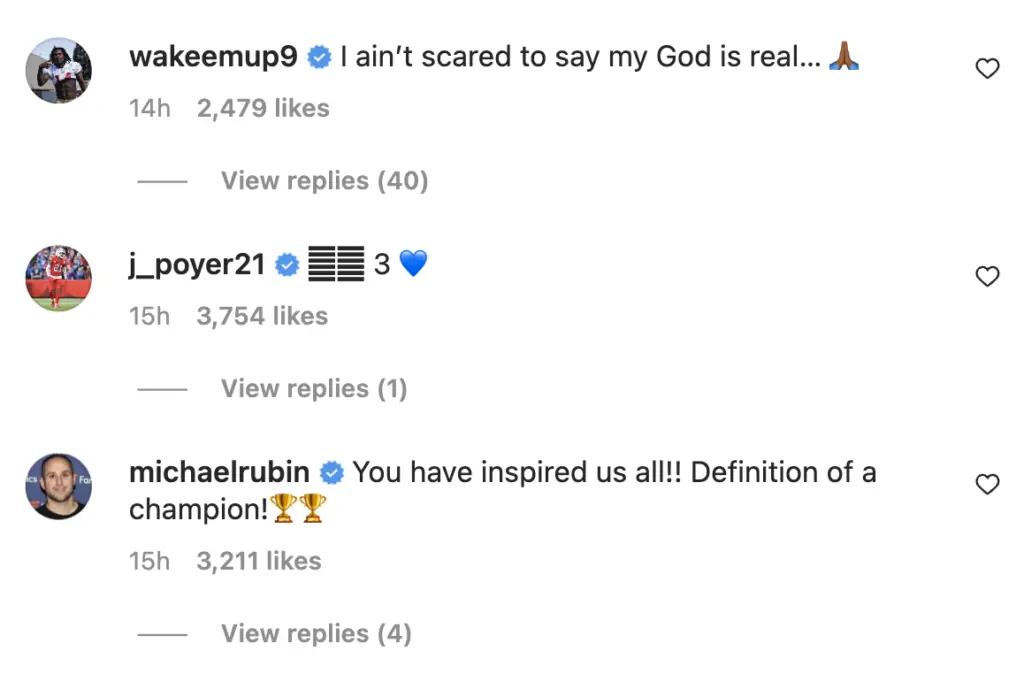
Task: Click the j_poyer21 username
Action: 197,265
